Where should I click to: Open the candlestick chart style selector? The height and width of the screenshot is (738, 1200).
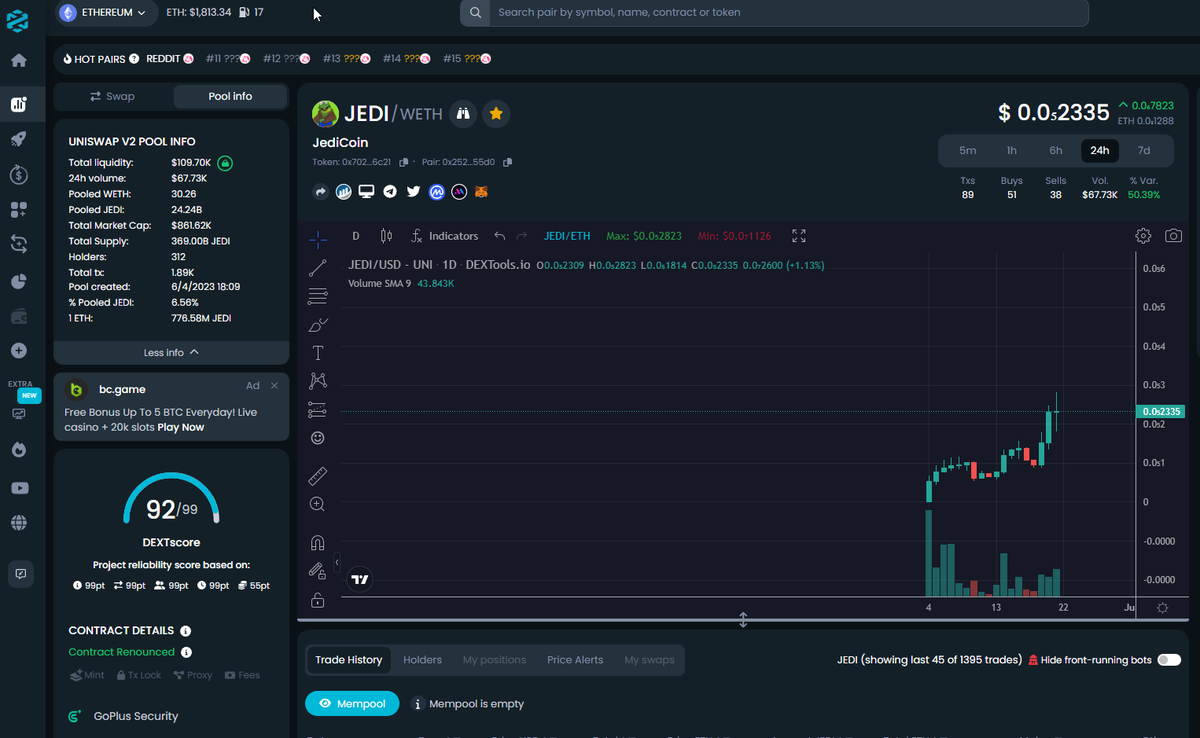386,236
